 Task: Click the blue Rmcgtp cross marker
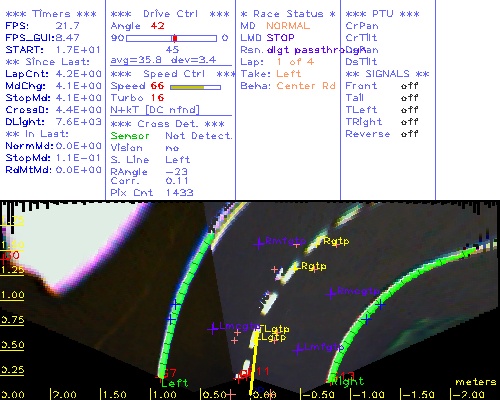tap(331, 294)
